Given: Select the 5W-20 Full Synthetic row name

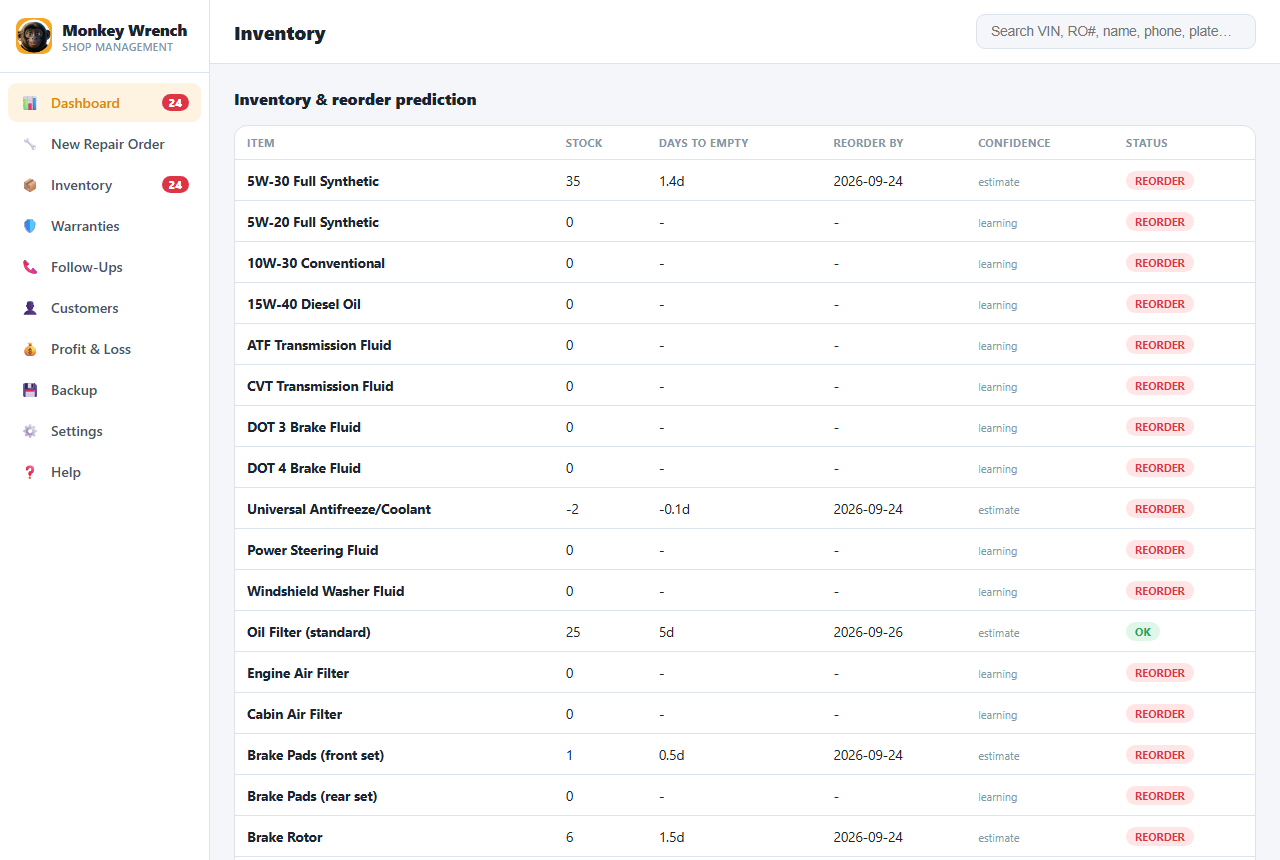Looking at the screenshot, I should click(313, 222).
